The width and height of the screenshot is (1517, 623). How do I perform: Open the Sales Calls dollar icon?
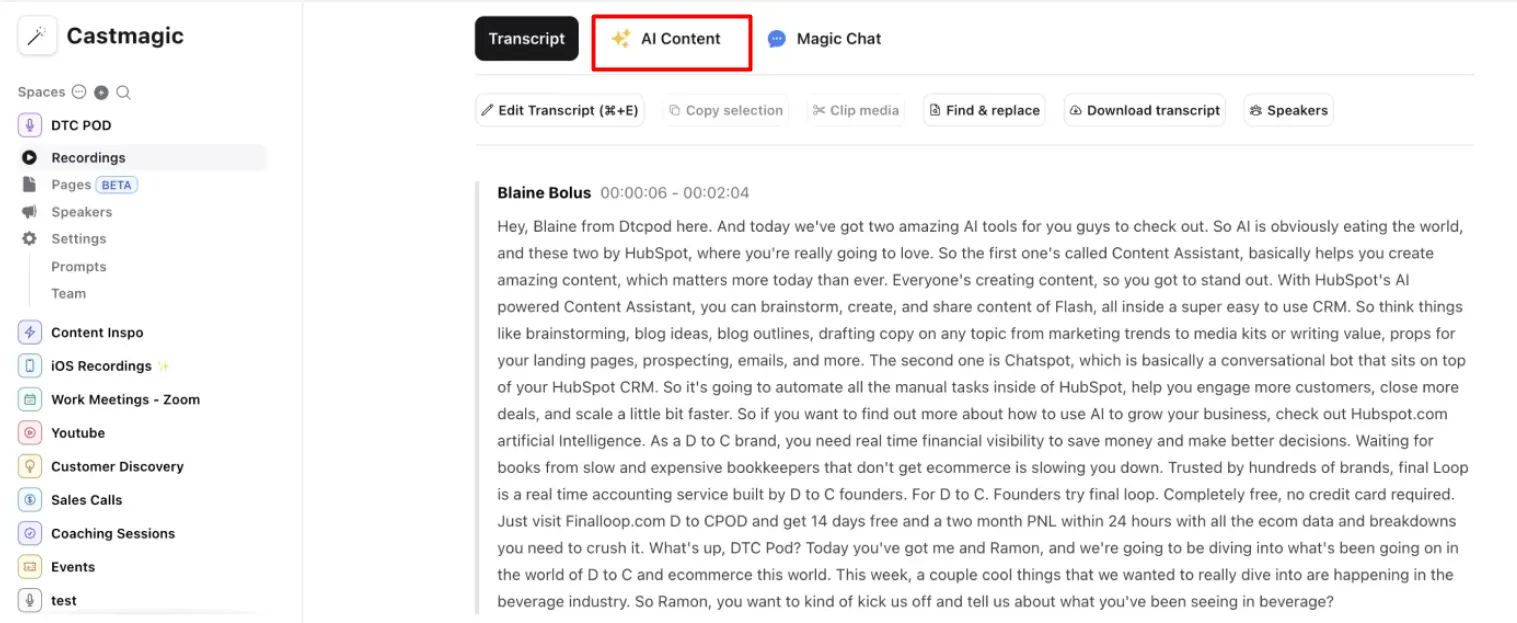tap(30, 500)
